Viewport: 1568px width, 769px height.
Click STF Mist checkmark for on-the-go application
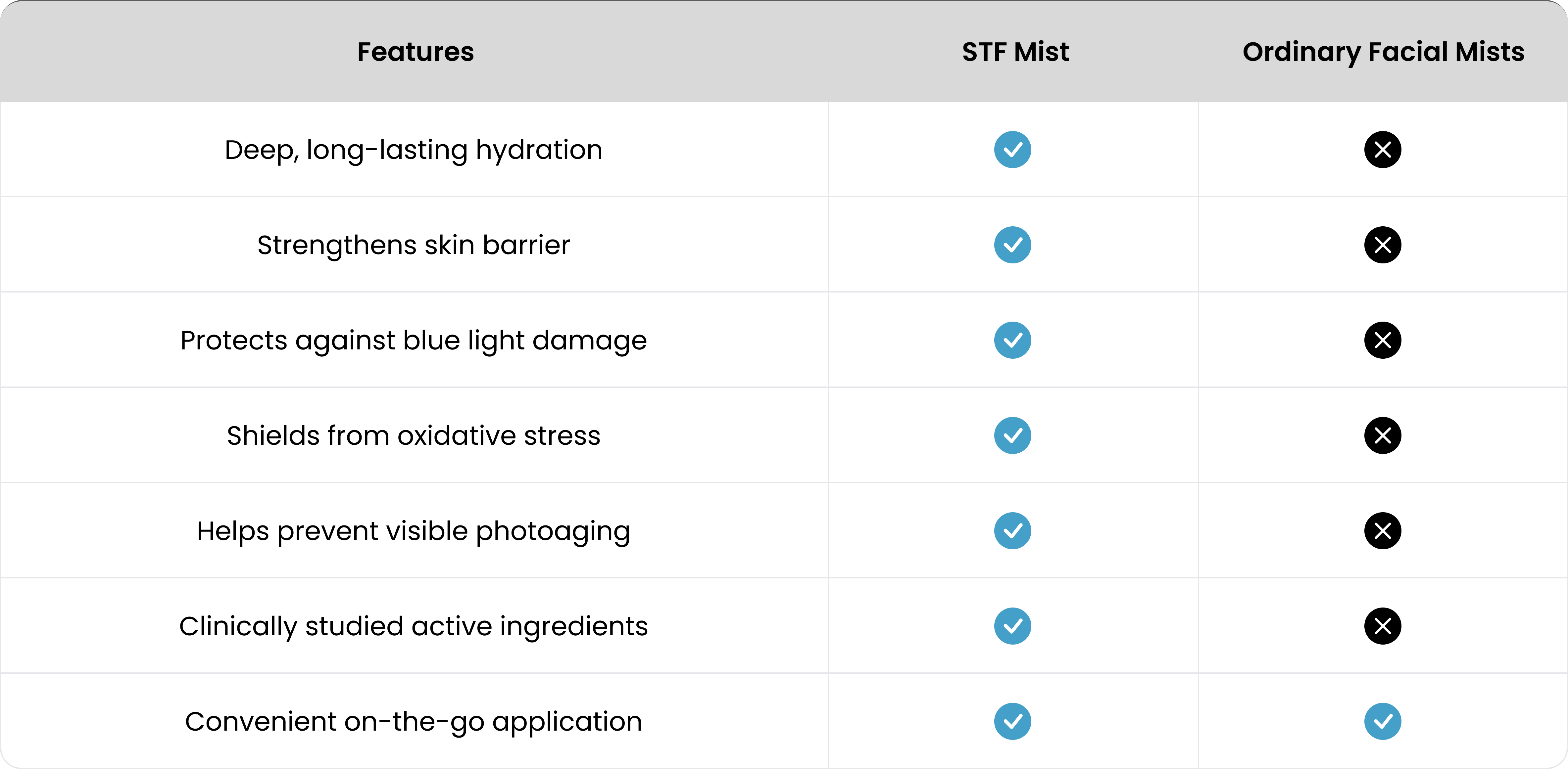1012,722
